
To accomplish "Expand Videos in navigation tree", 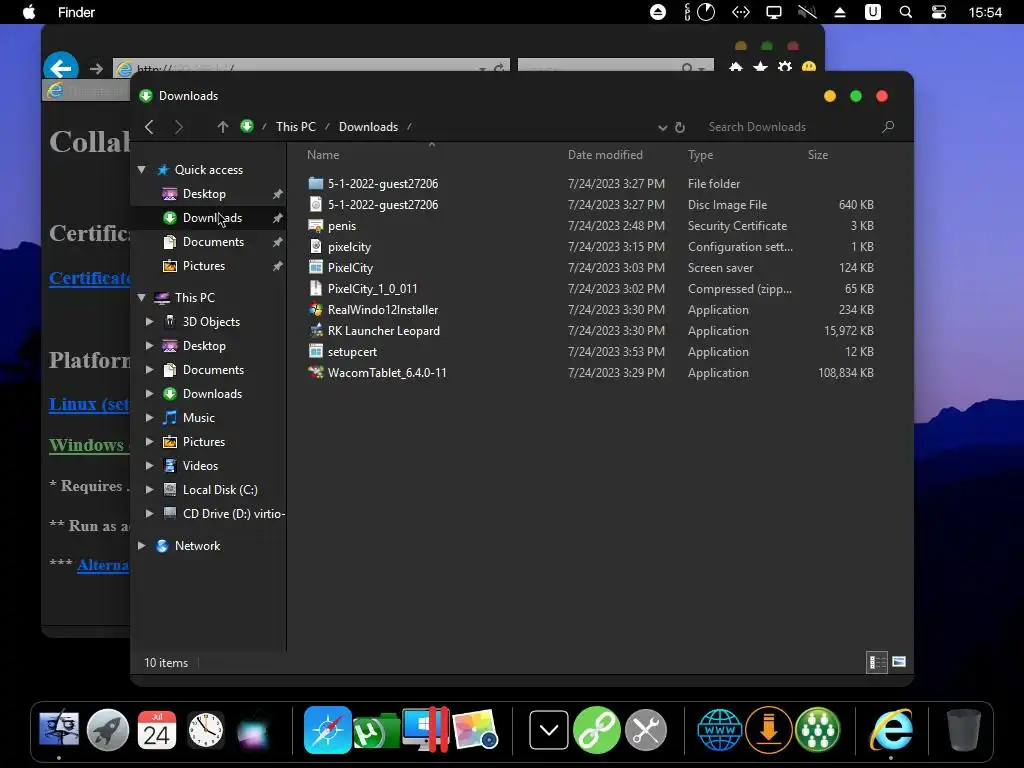I will pyautogui.click(x=150, y=466).
